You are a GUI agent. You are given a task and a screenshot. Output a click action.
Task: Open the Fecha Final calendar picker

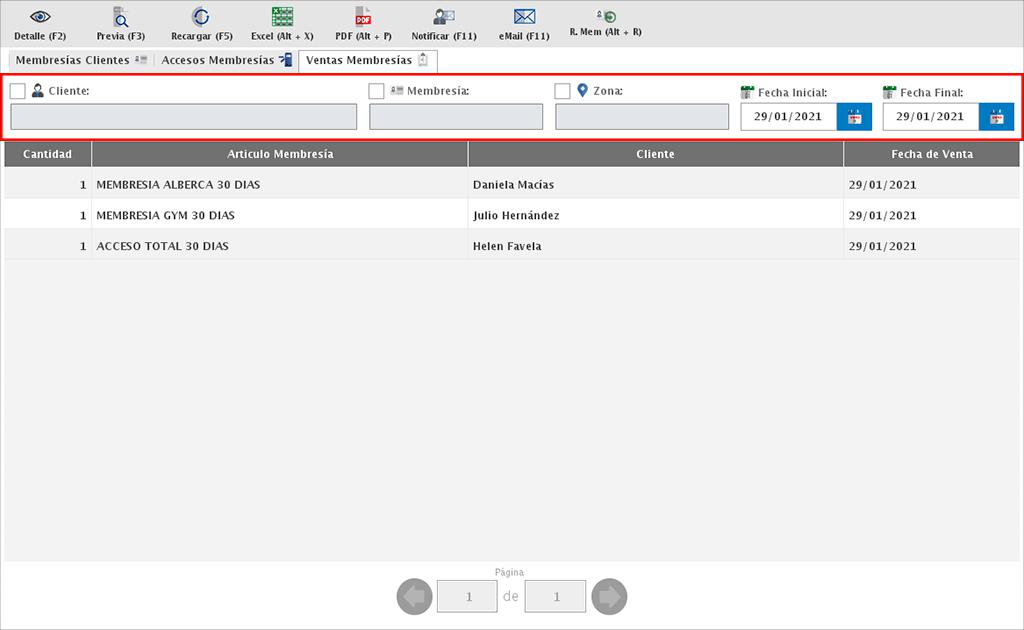(x=996, y=117)
